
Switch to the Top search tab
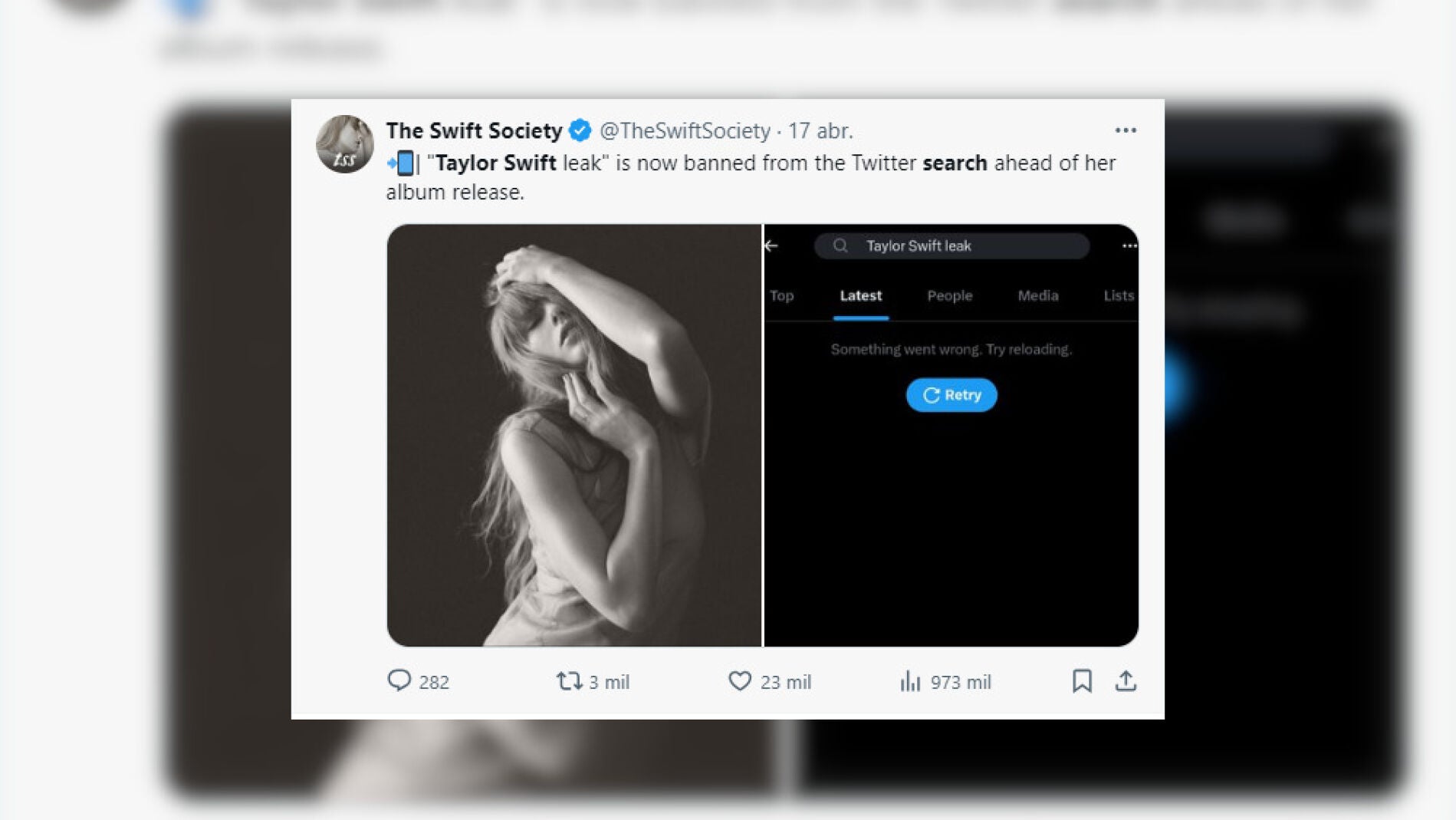point(781,295)
